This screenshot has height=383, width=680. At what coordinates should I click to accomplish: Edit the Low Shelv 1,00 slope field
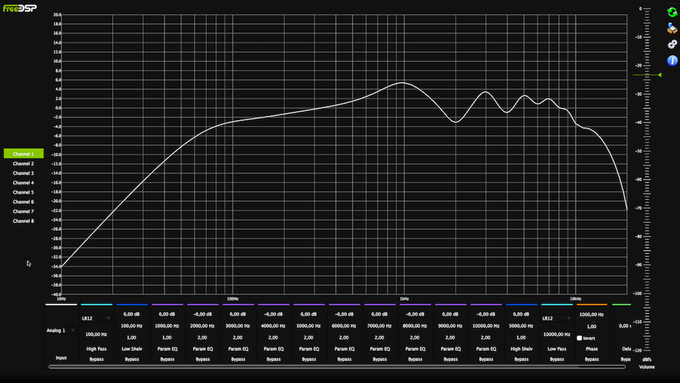(132, 337)
